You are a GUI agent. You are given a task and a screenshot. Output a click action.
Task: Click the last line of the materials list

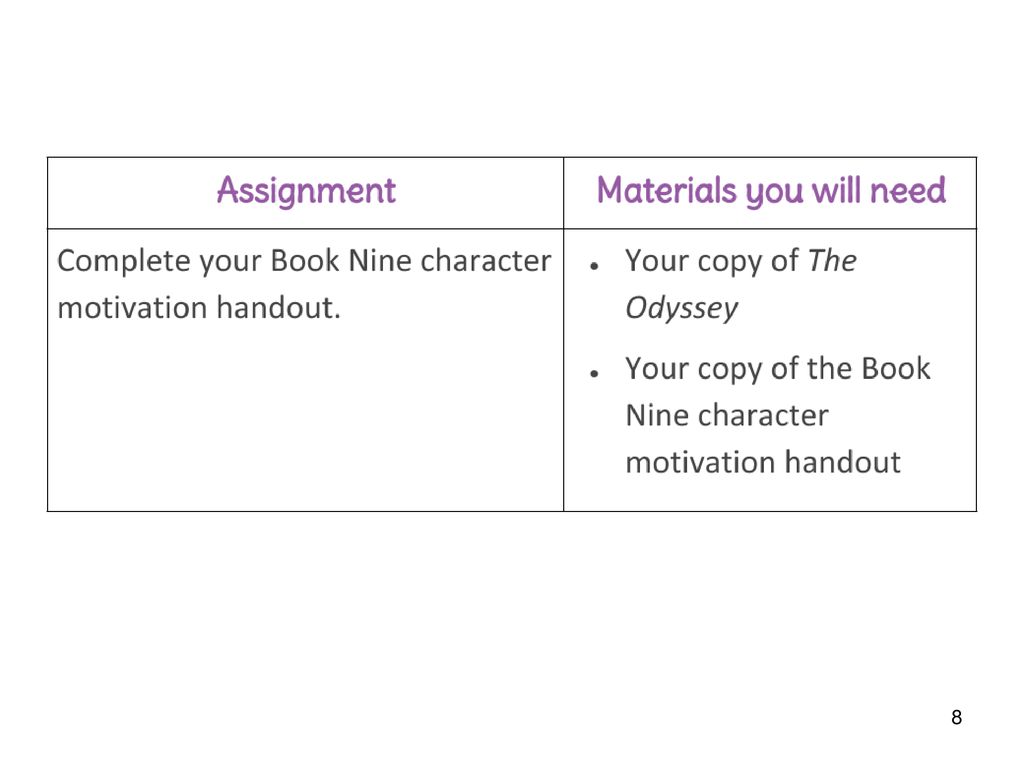click(763, 462)
